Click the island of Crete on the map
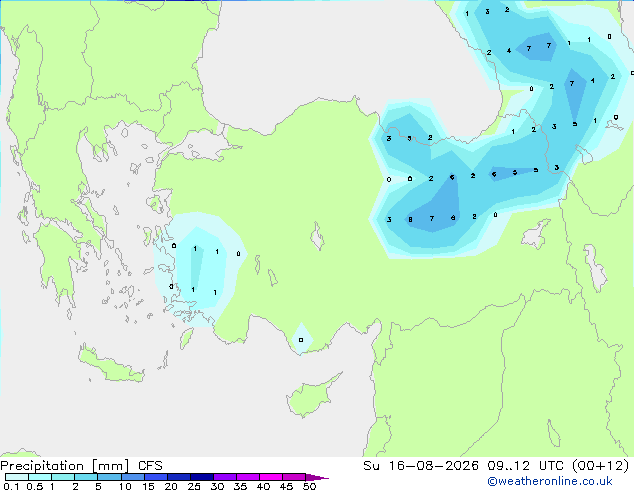Viewport: 634px width, 490px height. pyautogui.click(x=111, y=364)
